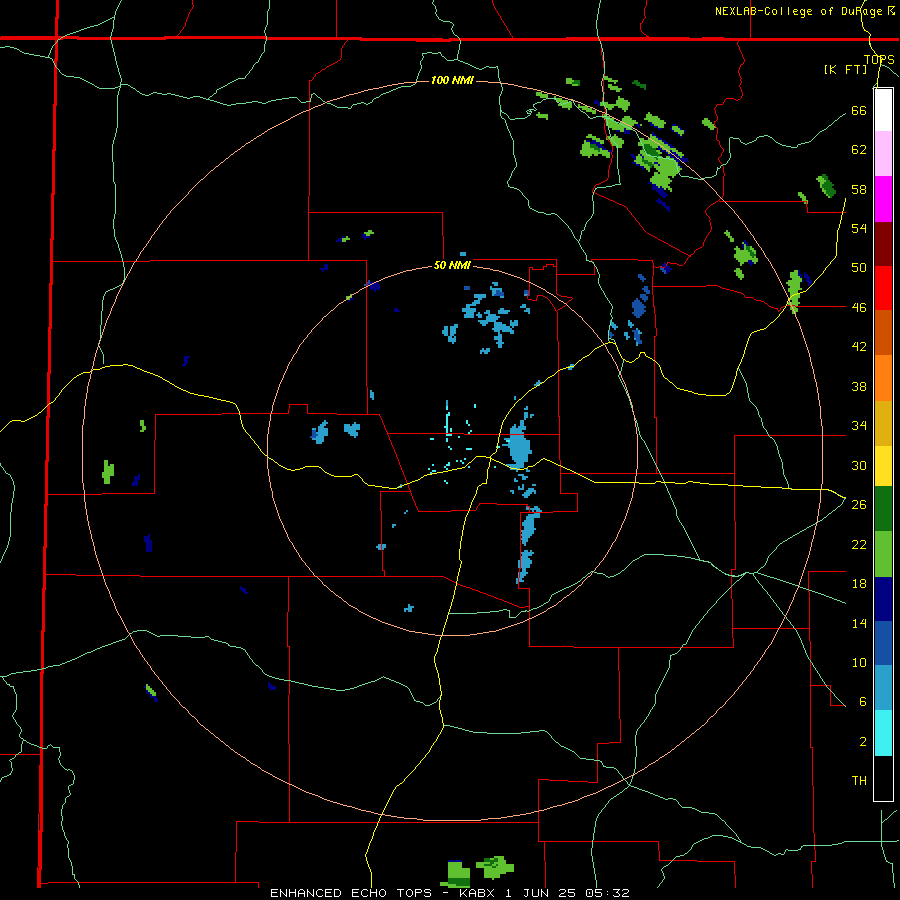Click the legend value 2
Image resolution: width=900 pixels, height=900 pixels.
[x=862, y=742]
